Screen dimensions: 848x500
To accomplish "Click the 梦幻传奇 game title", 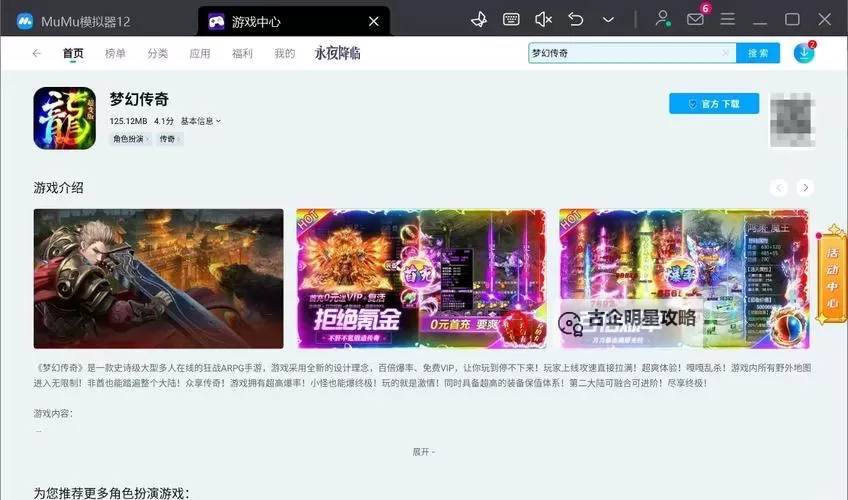I will coord(139,99).
